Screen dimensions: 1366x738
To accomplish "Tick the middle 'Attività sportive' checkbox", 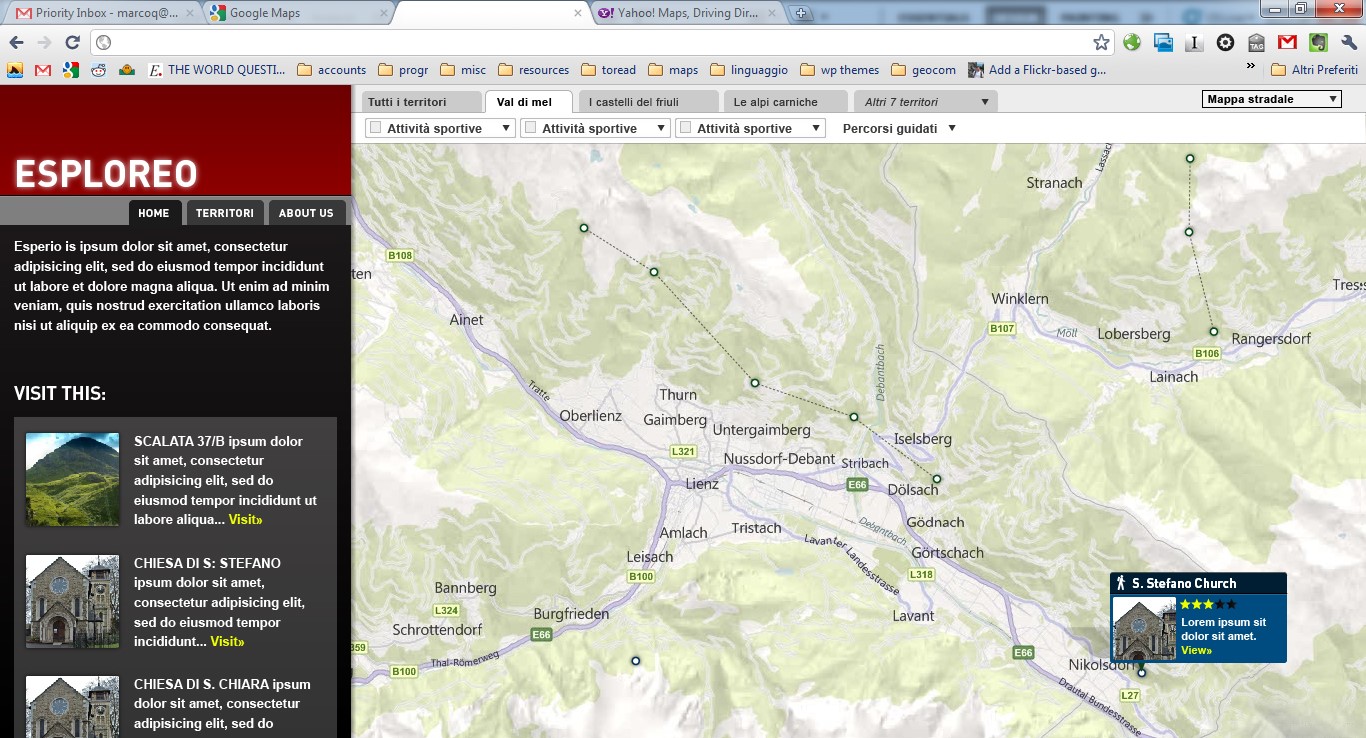I will tap(531, 128).
